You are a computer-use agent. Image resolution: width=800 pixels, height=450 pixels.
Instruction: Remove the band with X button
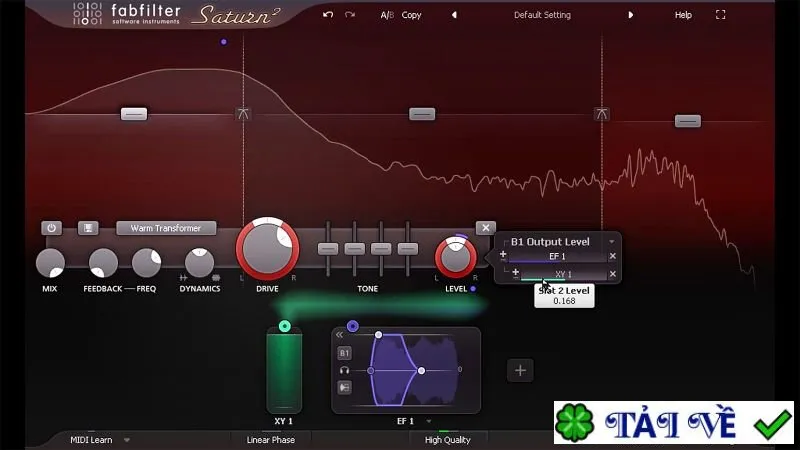[486, 228]
